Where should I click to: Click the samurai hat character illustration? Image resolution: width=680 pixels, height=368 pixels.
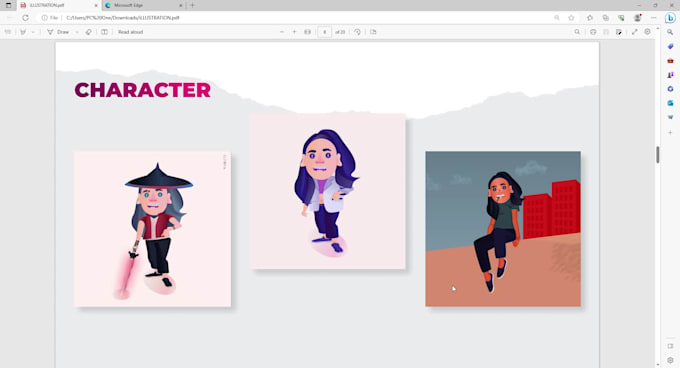tap(152, 229)
